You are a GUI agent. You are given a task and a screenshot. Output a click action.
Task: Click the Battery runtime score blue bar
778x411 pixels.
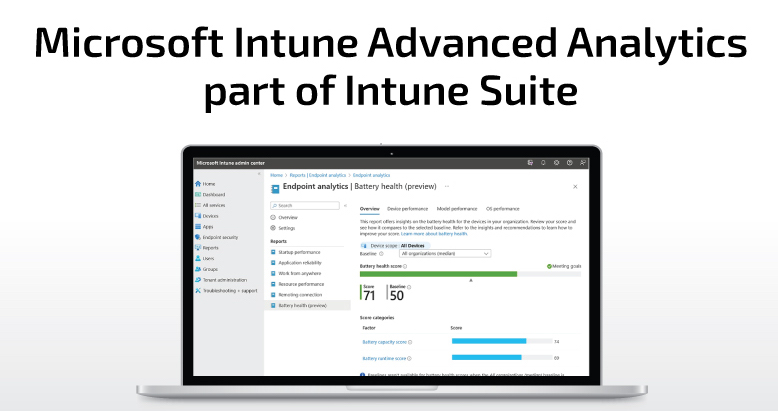[487, 357]
